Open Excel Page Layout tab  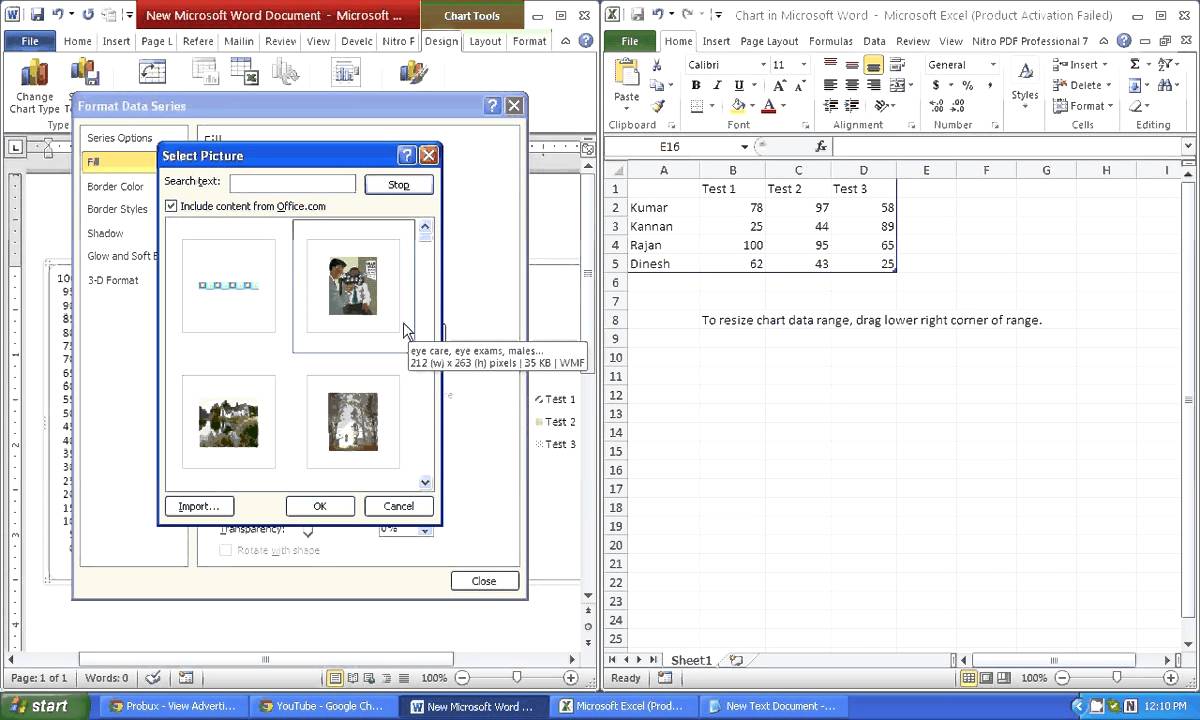pos(769,41)
